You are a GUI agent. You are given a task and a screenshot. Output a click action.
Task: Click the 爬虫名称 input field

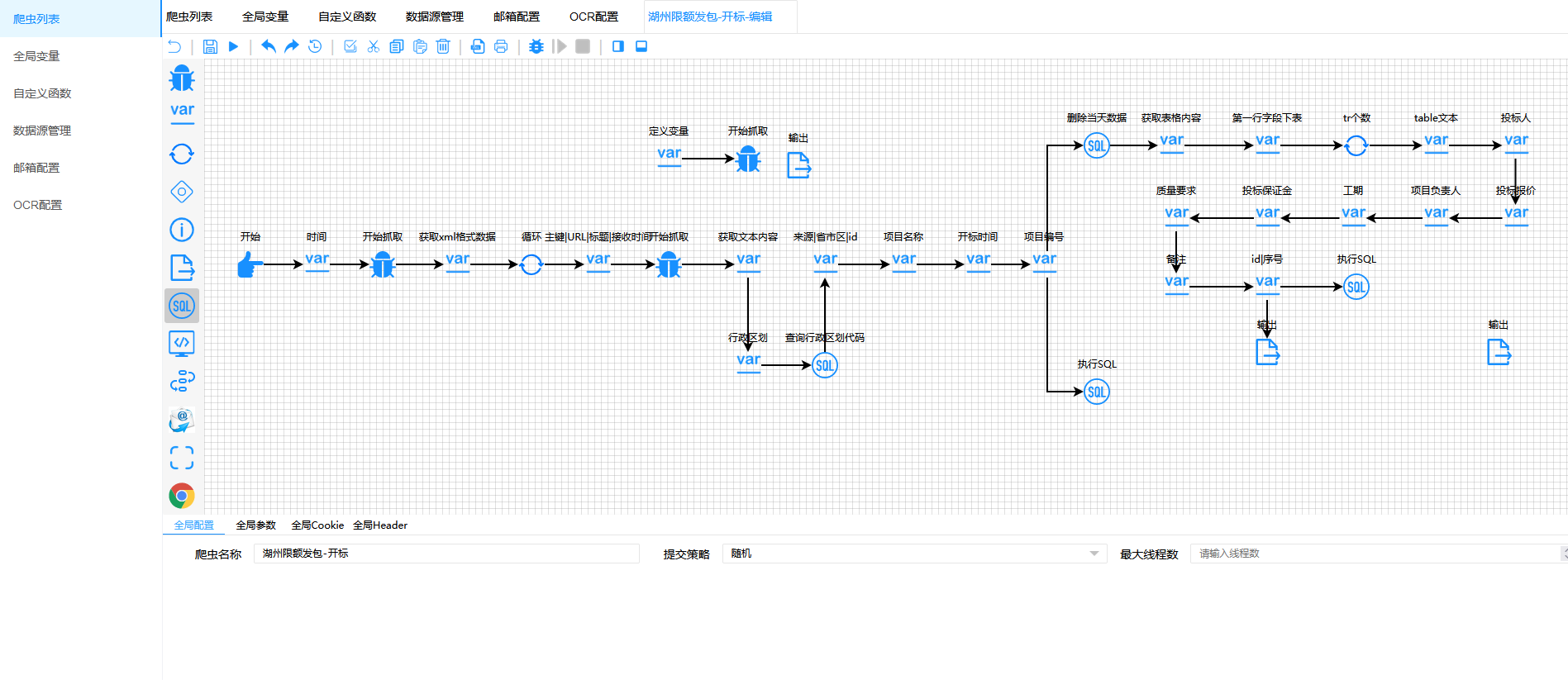447,554
